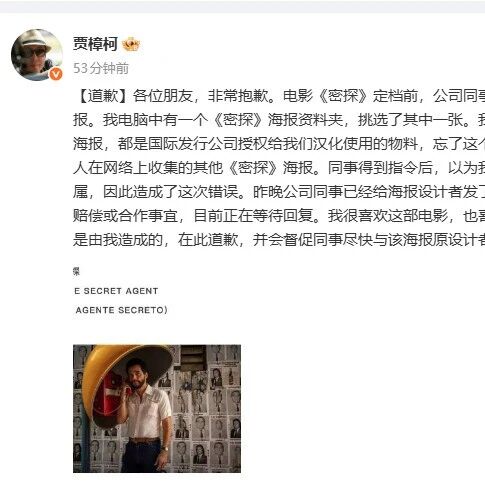Click the tiny cropped character above SECRET AGENT
Image resolution: width=485 pixels, height=486 pixels.
tap(76, 272)
